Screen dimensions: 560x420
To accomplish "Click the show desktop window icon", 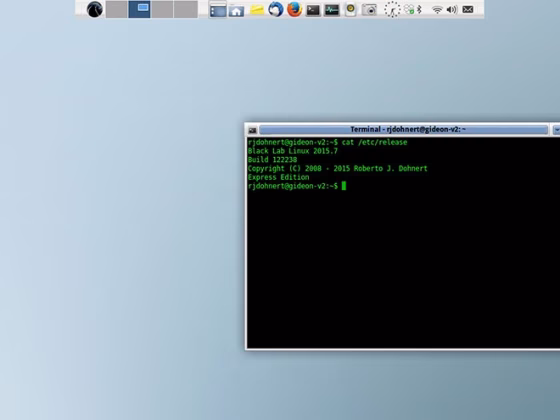I will click(x=218, y=10).
